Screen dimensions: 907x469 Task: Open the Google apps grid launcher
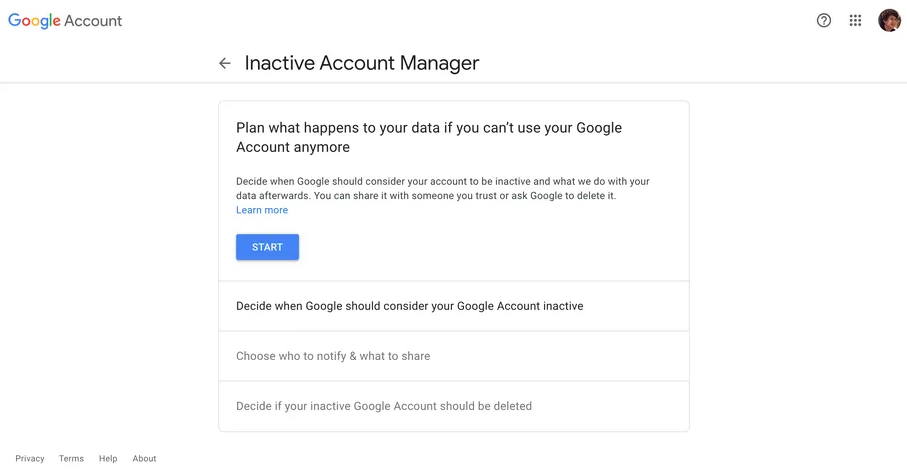click(855, 20)
